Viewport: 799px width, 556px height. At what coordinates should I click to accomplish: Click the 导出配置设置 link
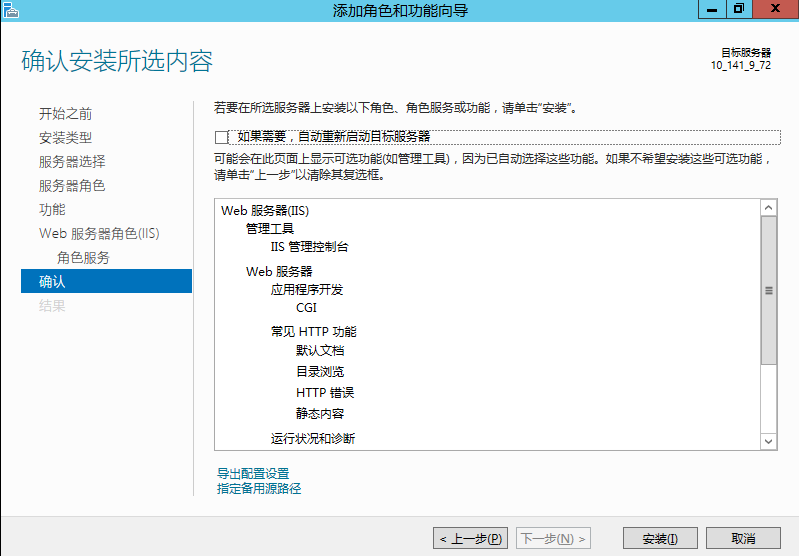pyautogui.click(x=253, y=473)
